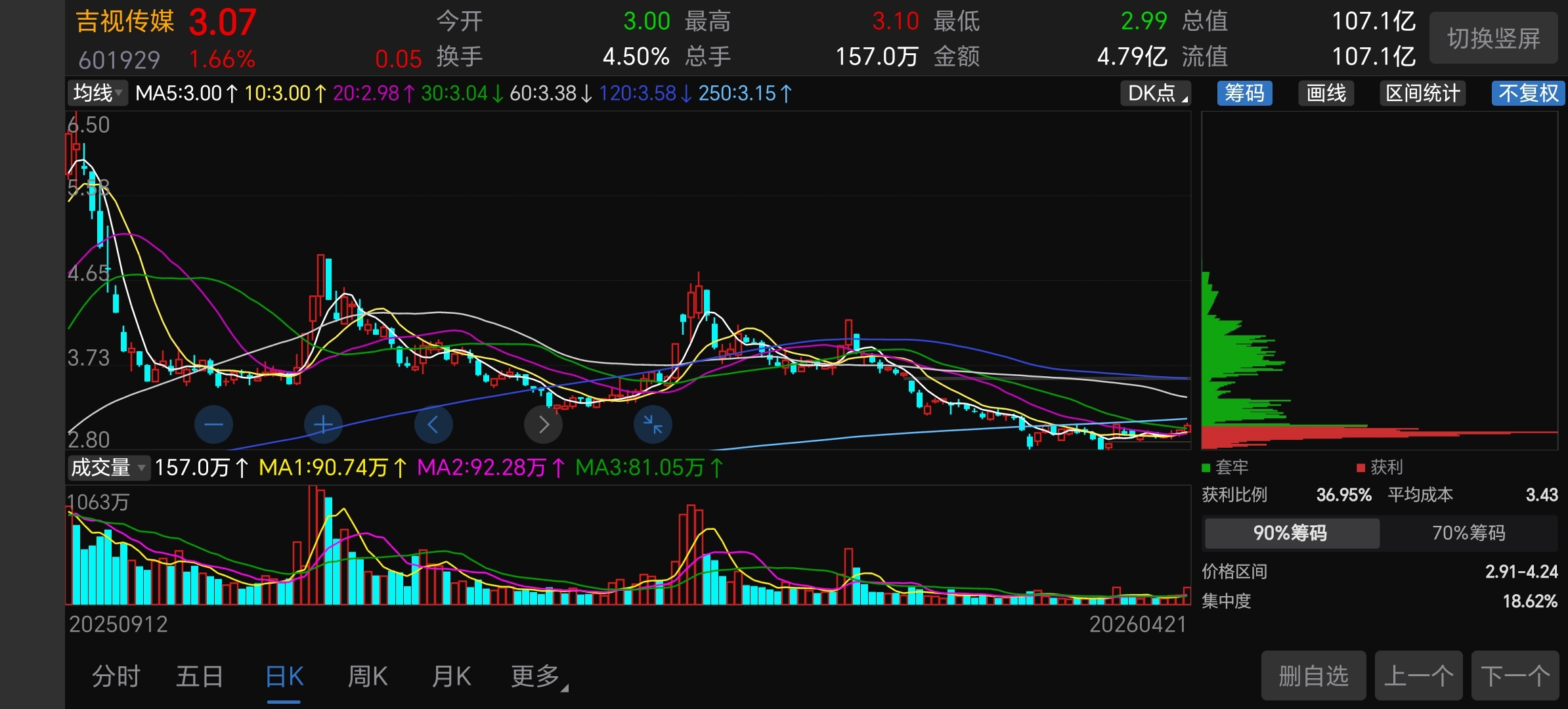Click the 删自选 button
The width and height of the screenshot is (1568, 709).
point(1313,676)
